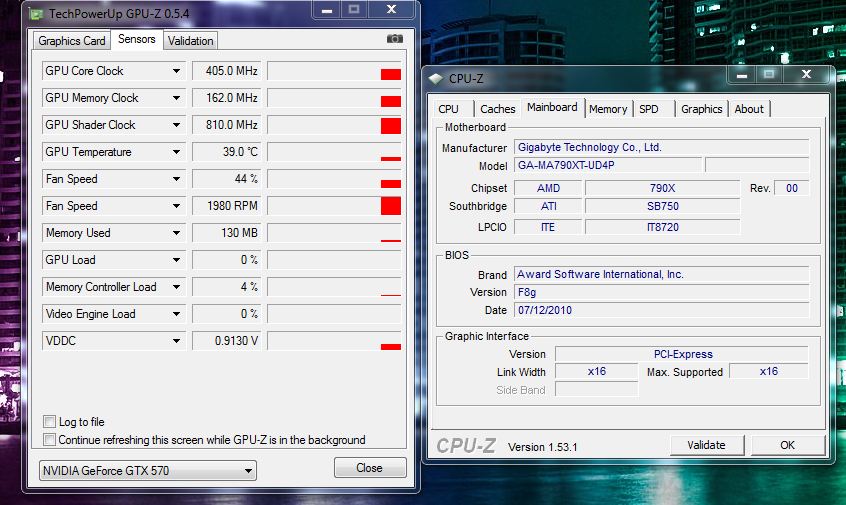Click the GPU Core Clock history graph
The image size is (846, 505).
(335, 71)
